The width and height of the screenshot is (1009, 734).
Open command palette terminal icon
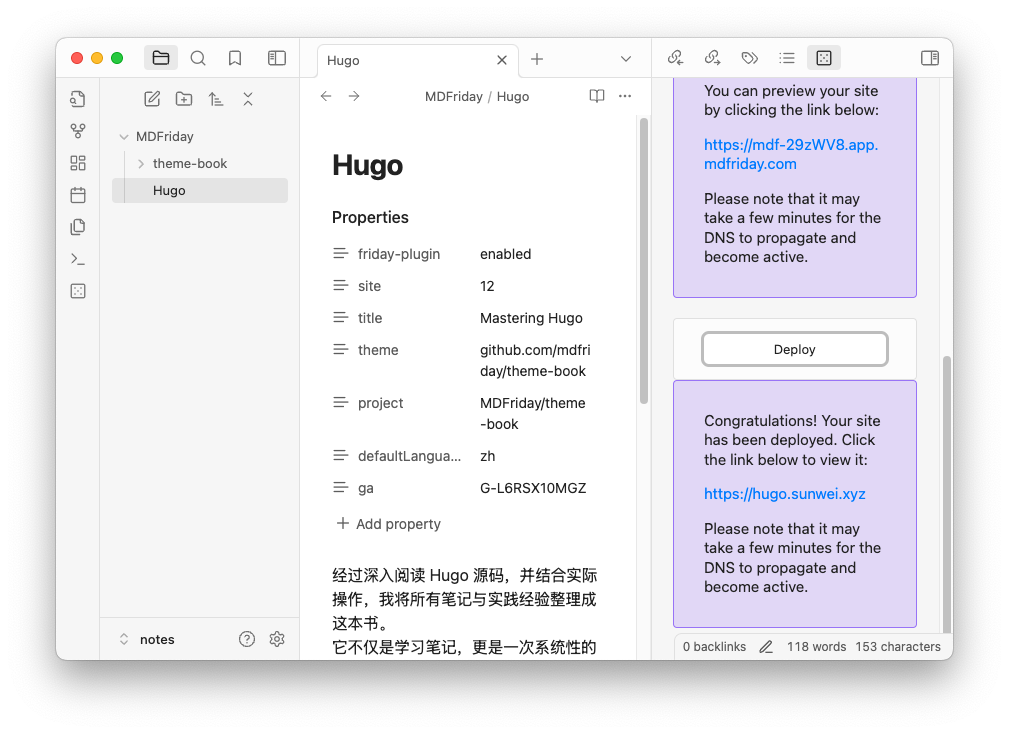point(78,259)
